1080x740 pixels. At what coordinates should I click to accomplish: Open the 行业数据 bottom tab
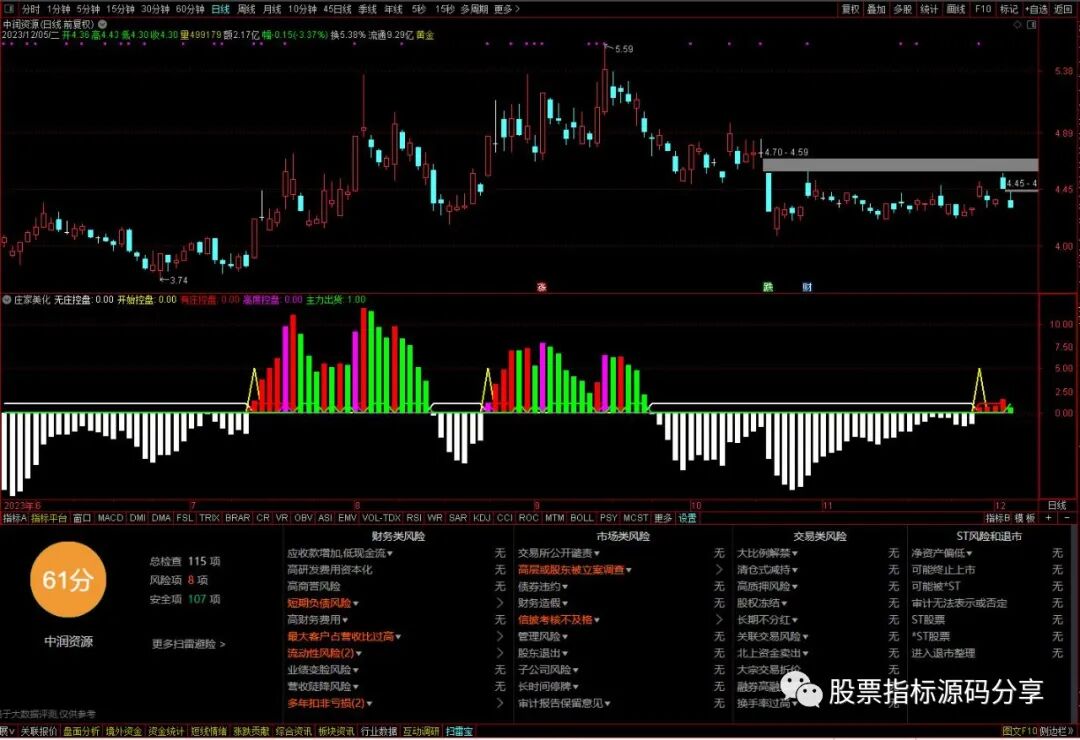(x=379, y=732)
